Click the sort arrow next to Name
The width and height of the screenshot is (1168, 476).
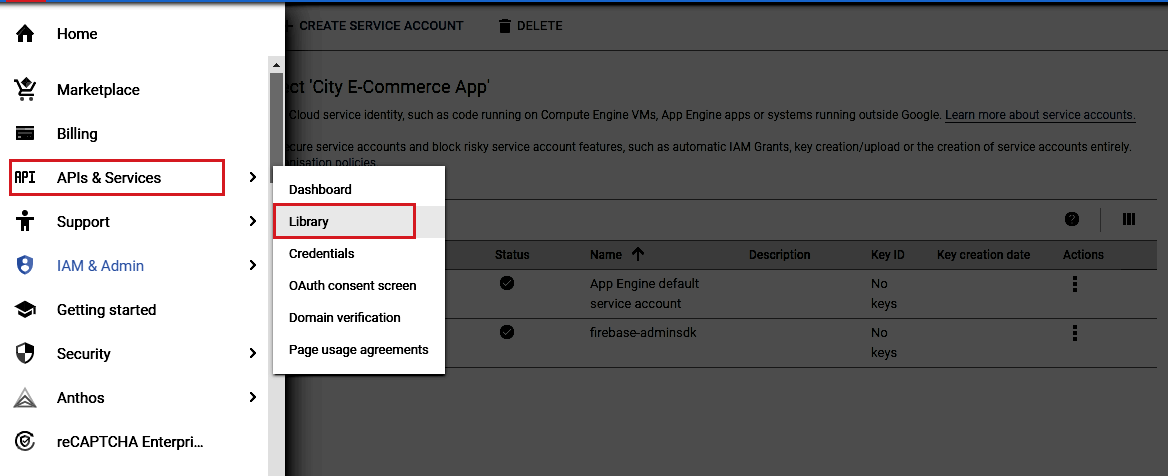tap(638, 254)
